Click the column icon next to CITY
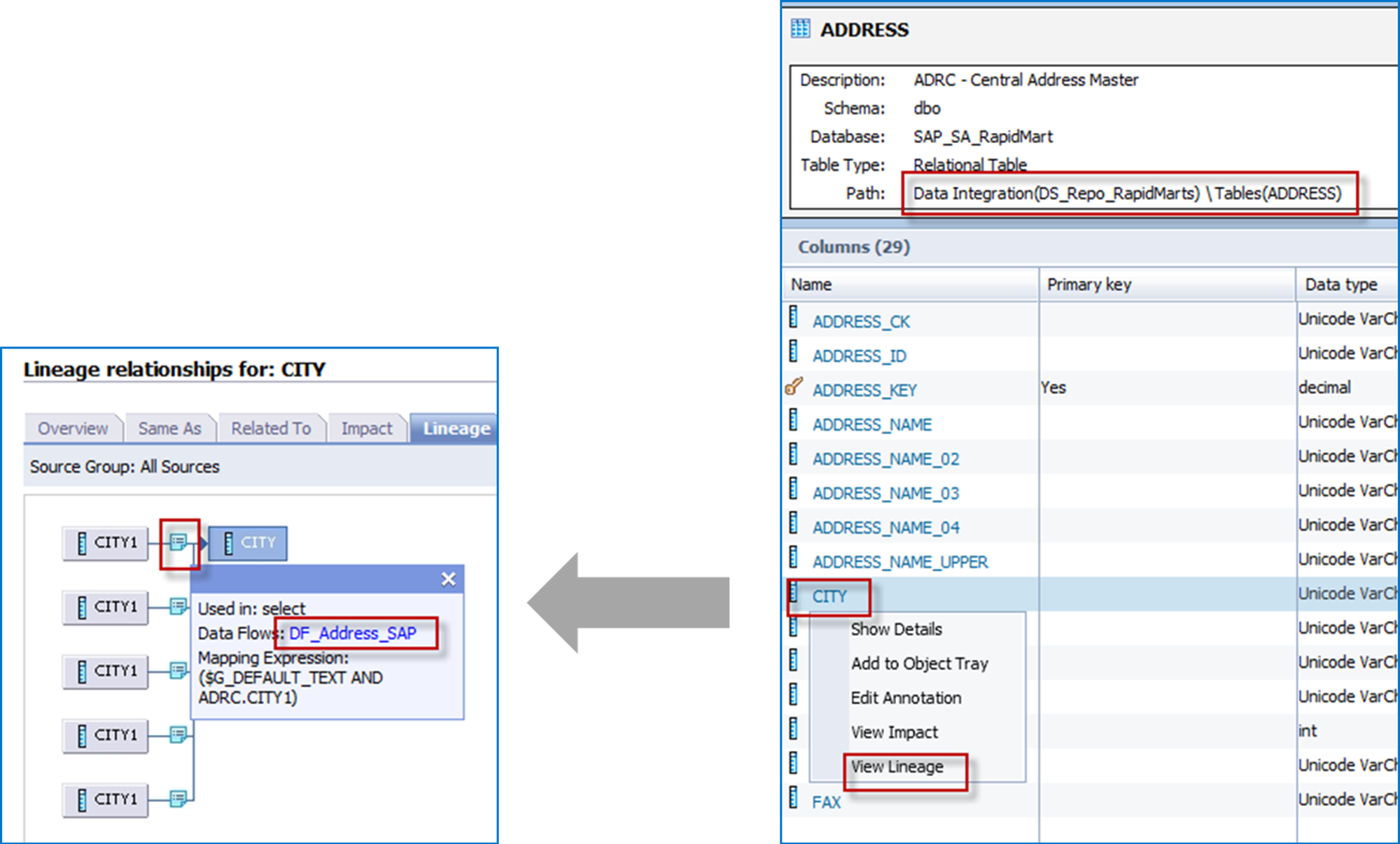The height and width of the screenshot is (844, 1400). click(x=793, y=595)
